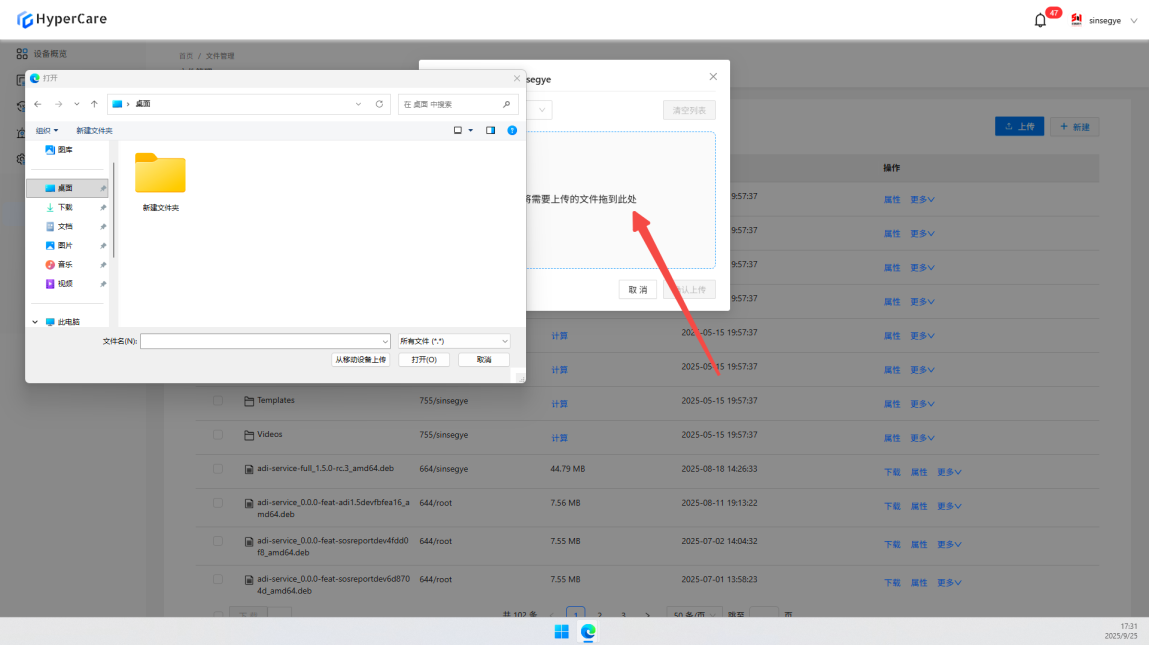This screenshot has width=1149, height=645.
Task: Click the notification bell icon
Action: (1040, 20)
